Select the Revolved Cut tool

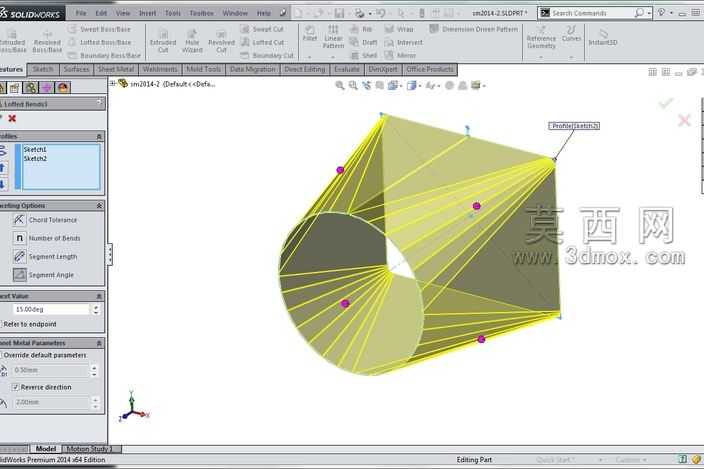click(221, 41)
